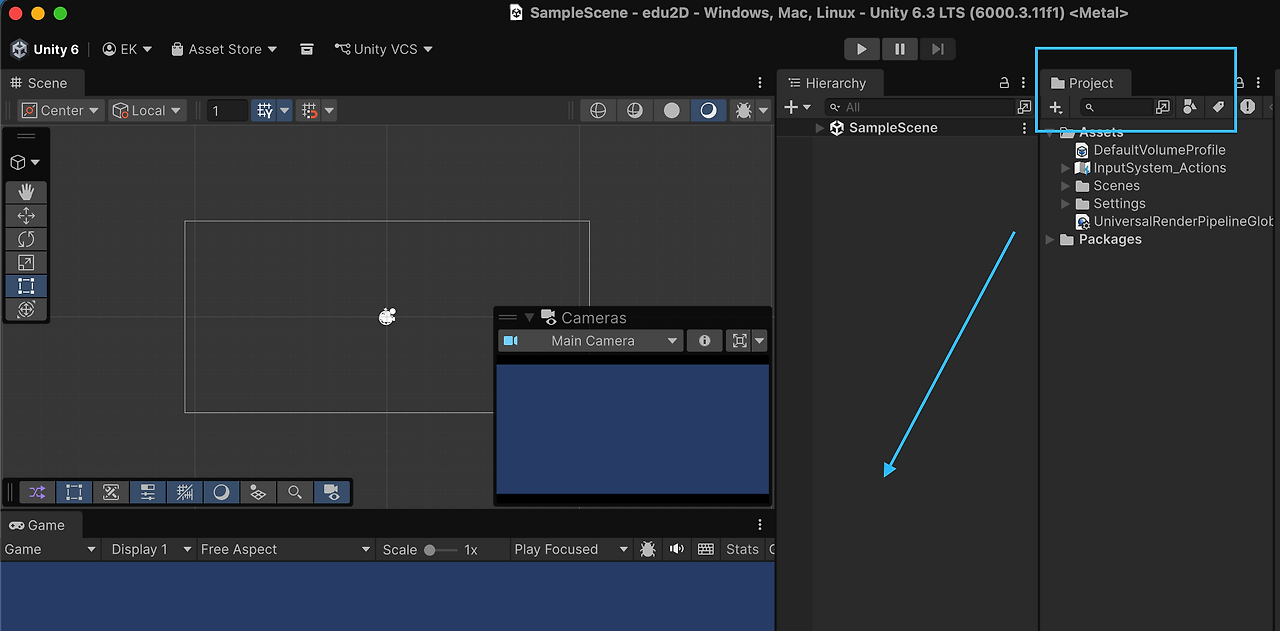This screenshot has width=1280, height=631.
Task: Open Hierarchy panel three-dot menu
Action: [x=1023, y=83]
